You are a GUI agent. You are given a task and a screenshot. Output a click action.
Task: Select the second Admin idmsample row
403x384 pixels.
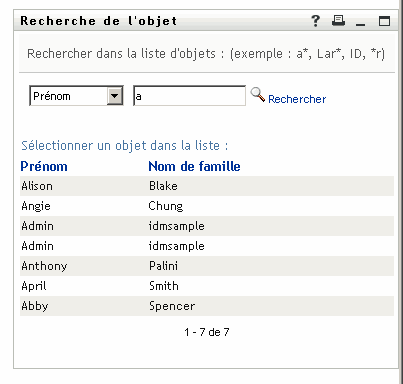click(x=207, y=246)
